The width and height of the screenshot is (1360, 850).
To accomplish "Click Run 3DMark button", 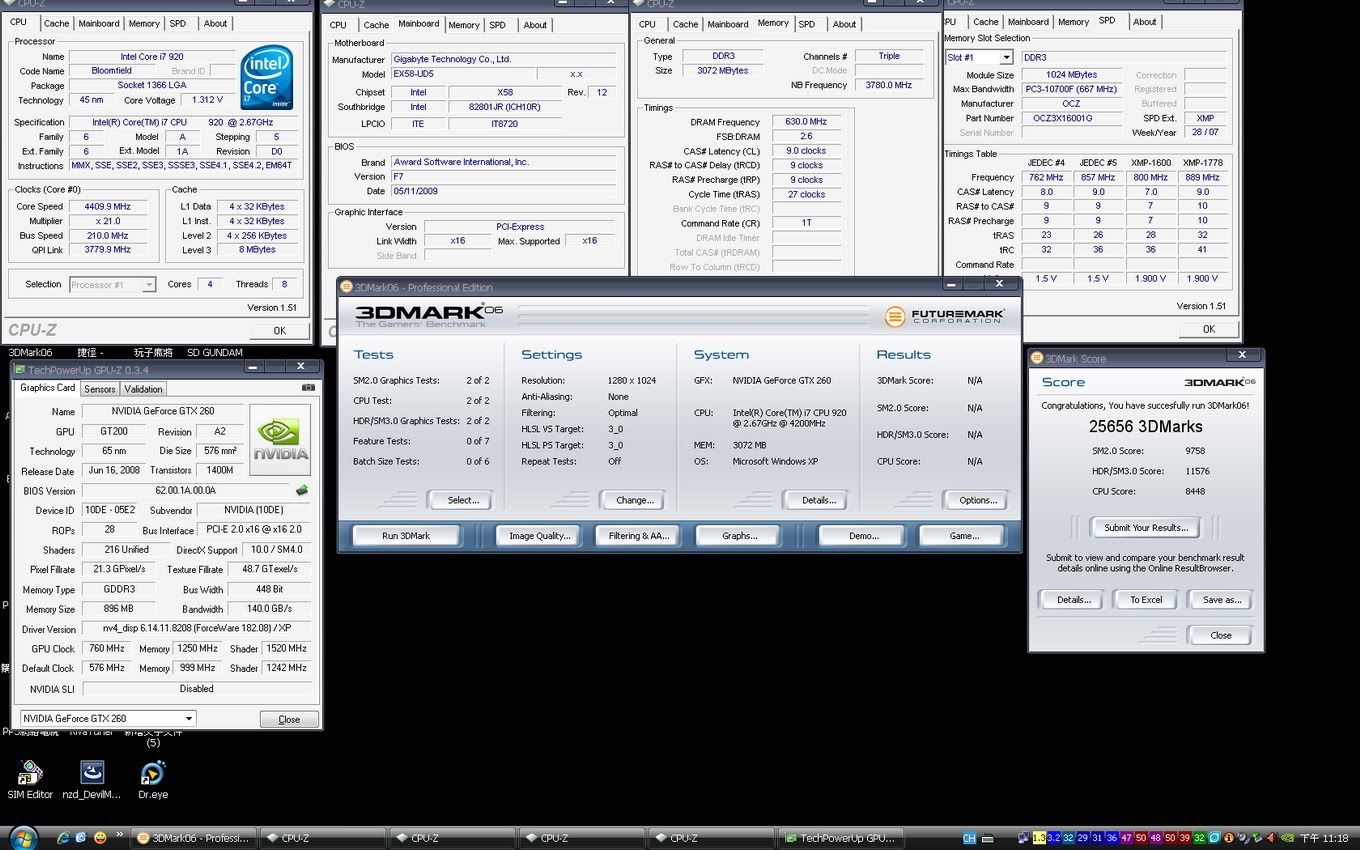I will pos(406,536).
